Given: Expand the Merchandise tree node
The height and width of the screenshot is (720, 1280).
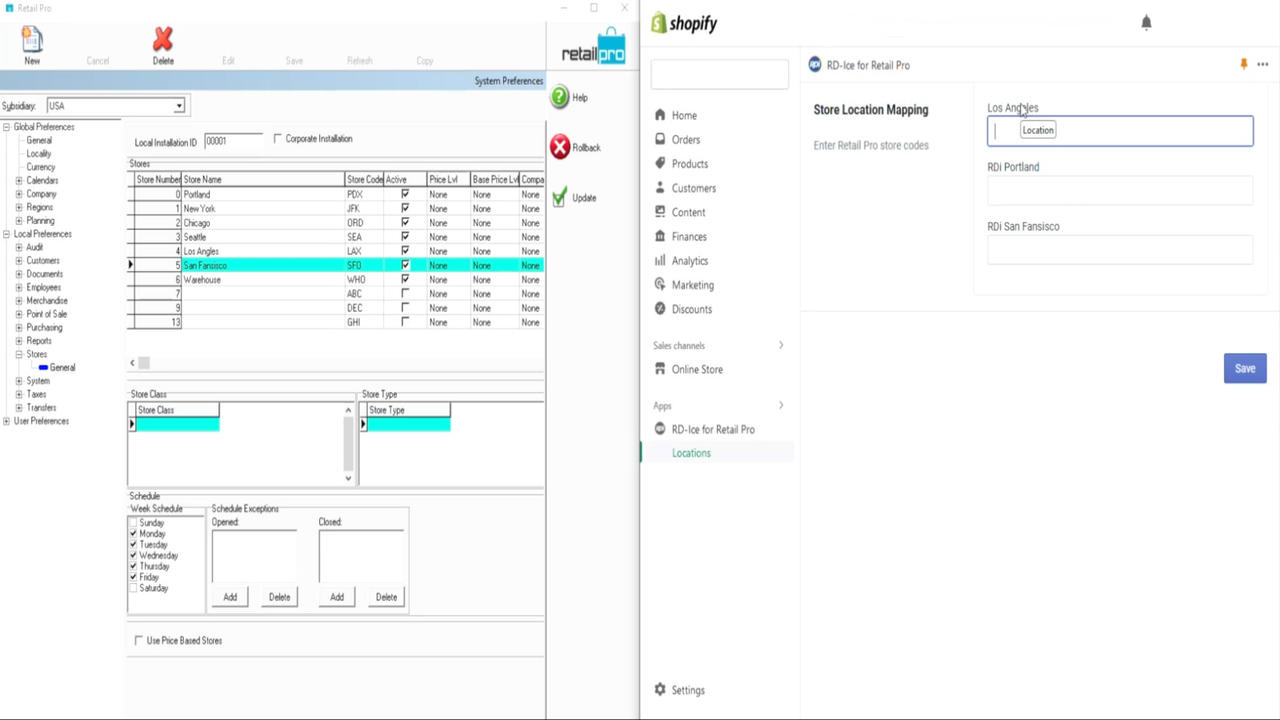Looking at the screenshot, I should 19,300.
